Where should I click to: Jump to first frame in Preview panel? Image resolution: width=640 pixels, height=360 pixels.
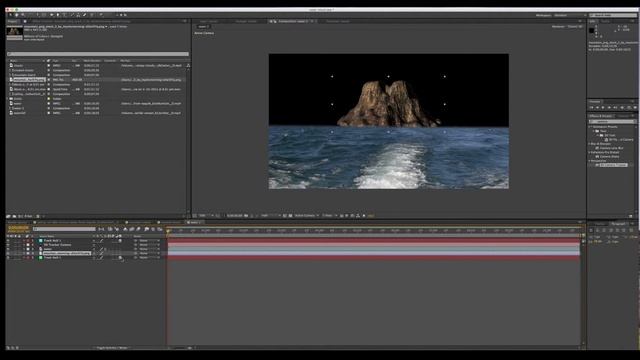(591, 107)
